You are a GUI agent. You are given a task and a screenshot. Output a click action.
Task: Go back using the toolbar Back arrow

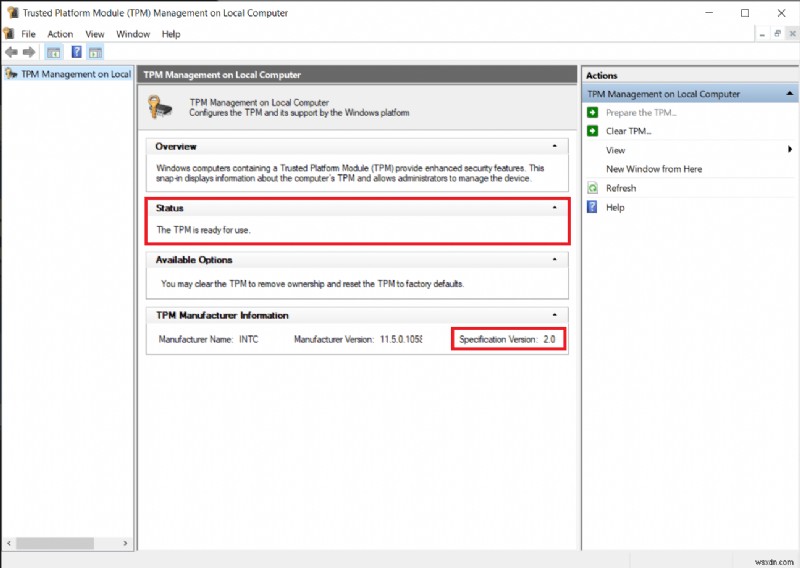(x=11, y=52)
